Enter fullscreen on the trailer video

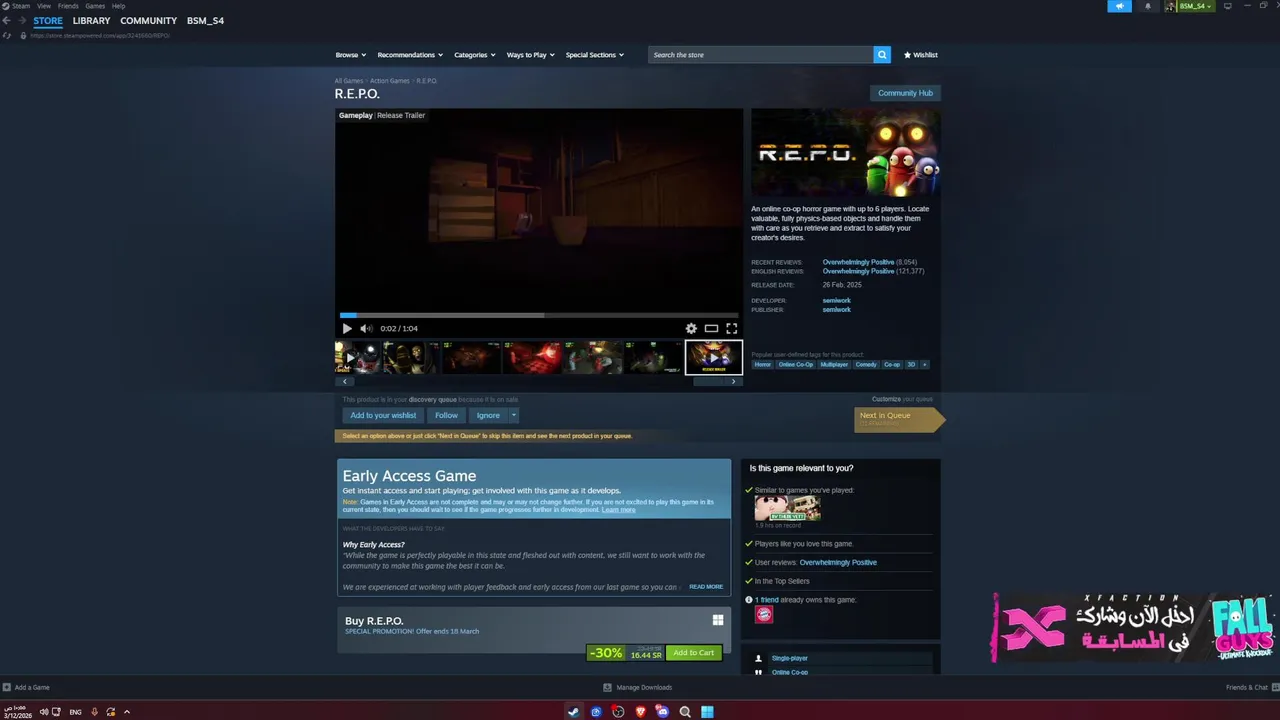(x=732, y=328)
